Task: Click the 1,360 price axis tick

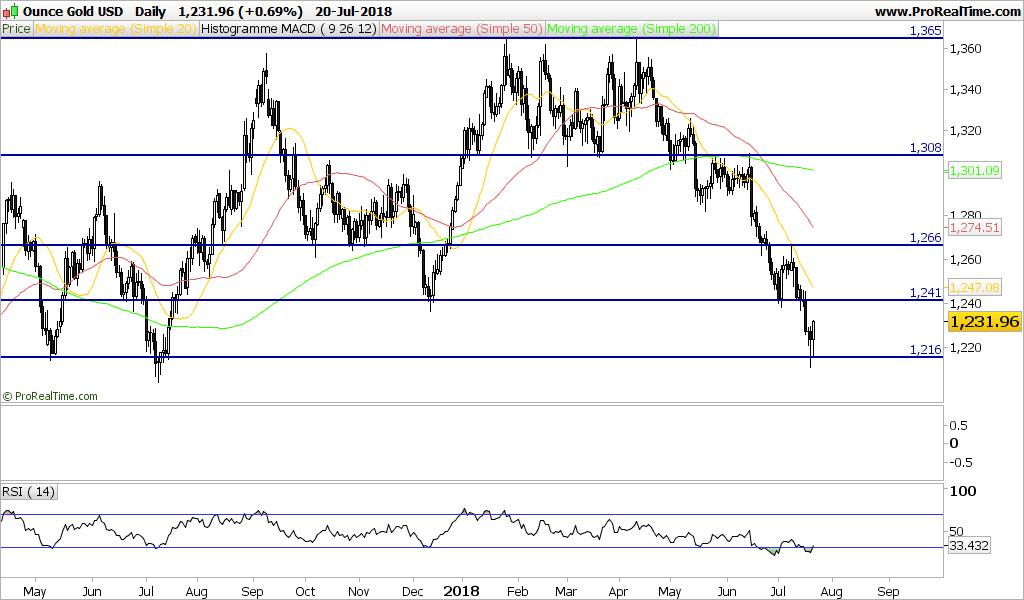Action: pyautogui.click(x=967, y=49)
